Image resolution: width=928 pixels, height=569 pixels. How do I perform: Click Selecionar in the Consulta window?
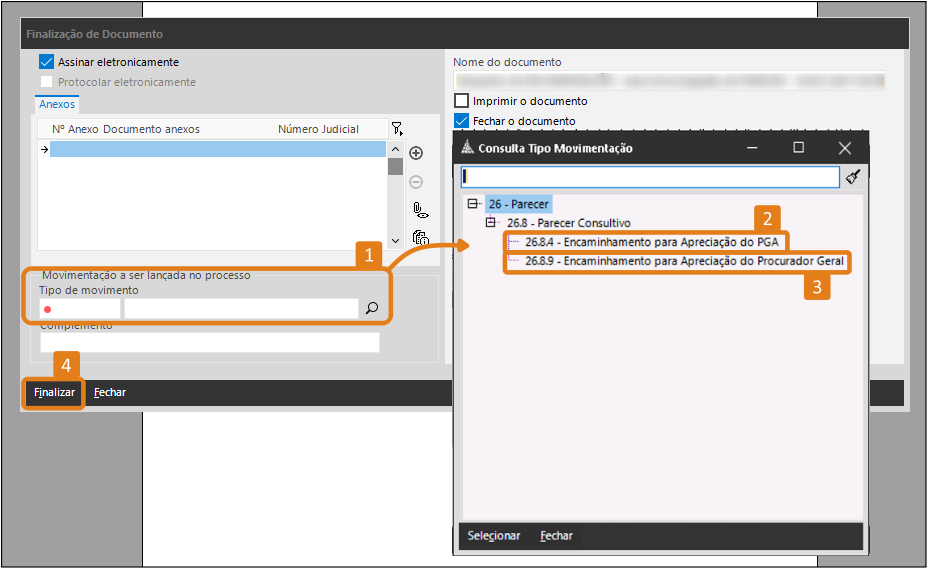pos(494,536)
